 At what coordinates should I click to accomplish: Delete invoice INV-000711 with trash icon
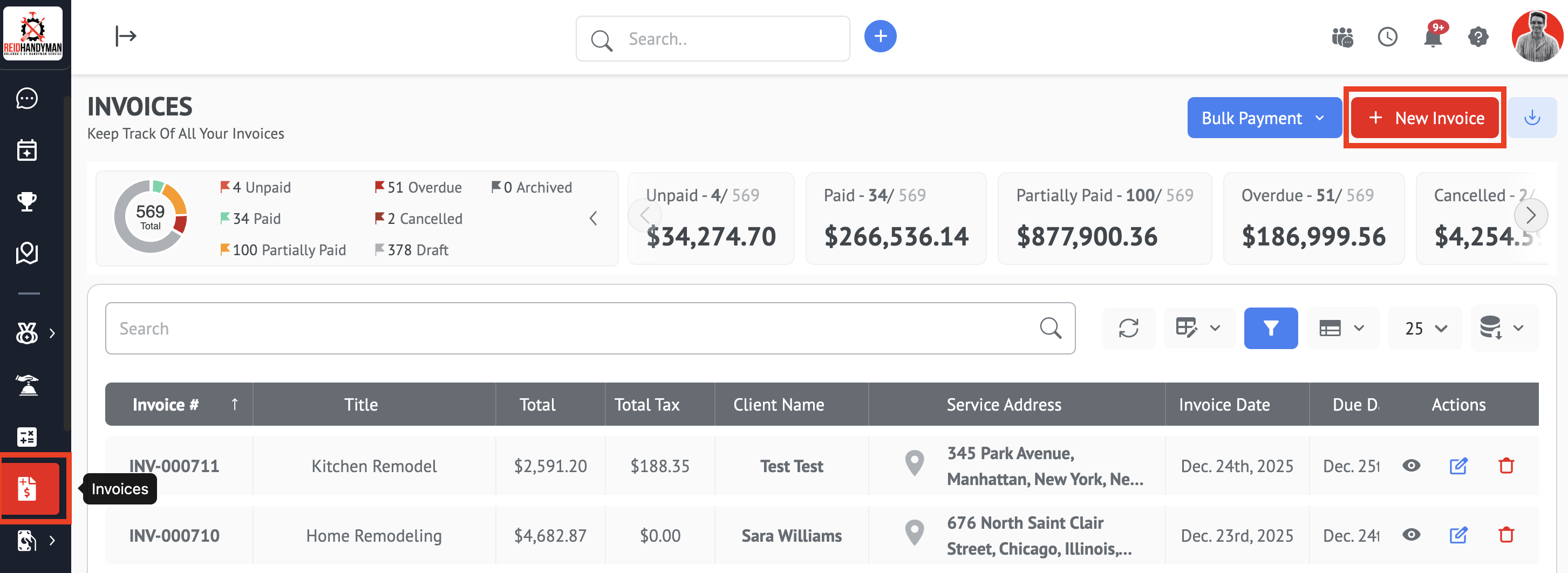click(1506, 466)
